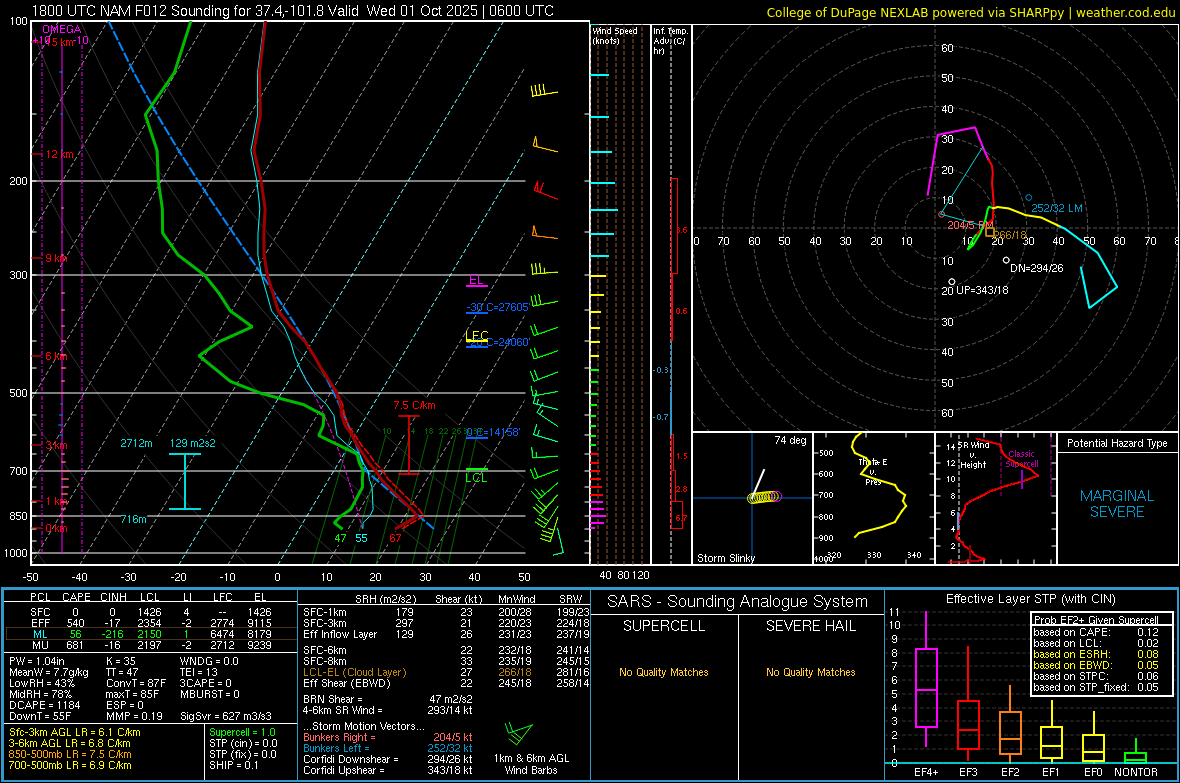Click 'No Quality Matches' under SEVERE HAIL
This screenshot has height=783, width=1180.
tap(810, 672)
